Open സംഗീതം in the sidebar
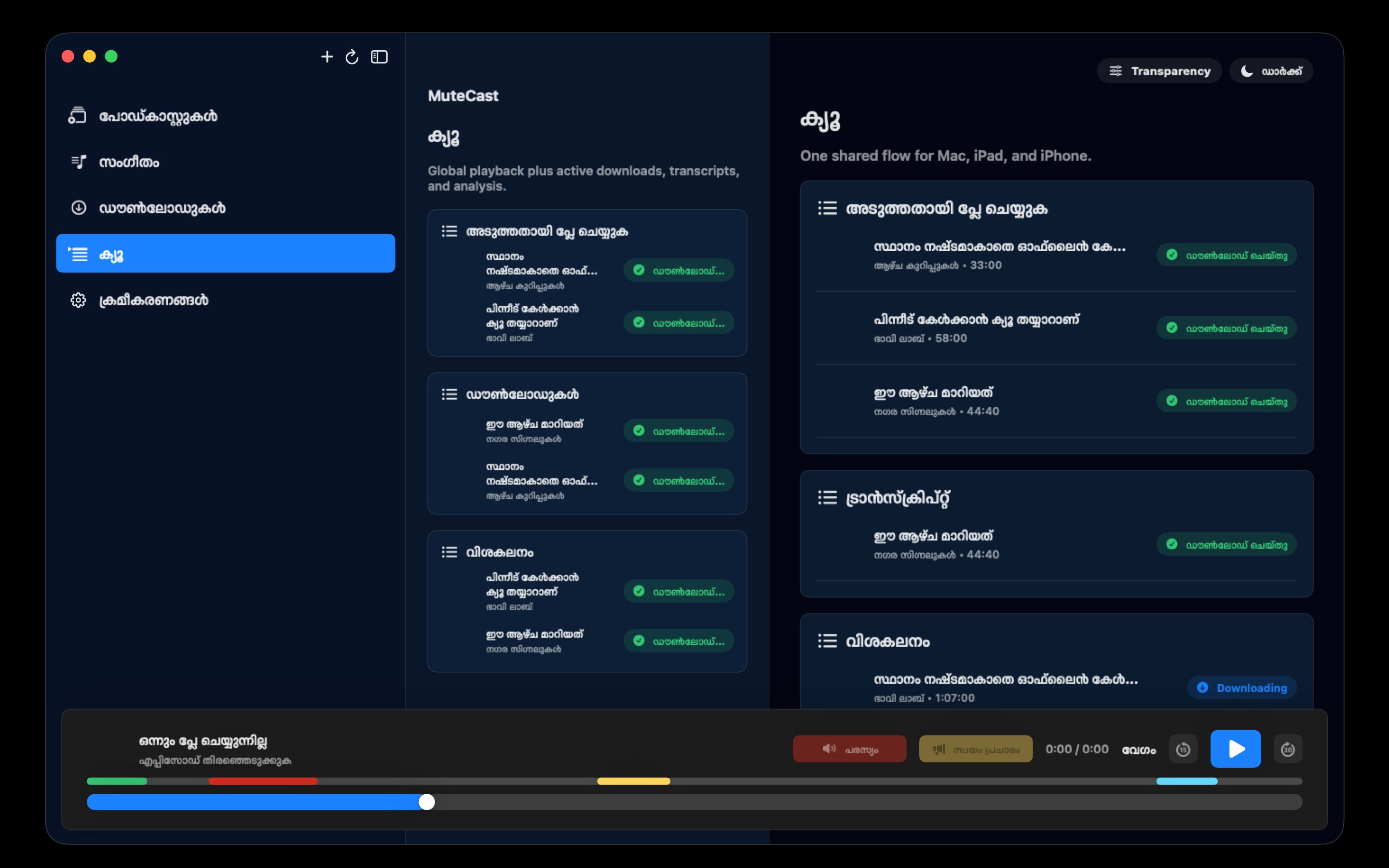 click(226, 162)
